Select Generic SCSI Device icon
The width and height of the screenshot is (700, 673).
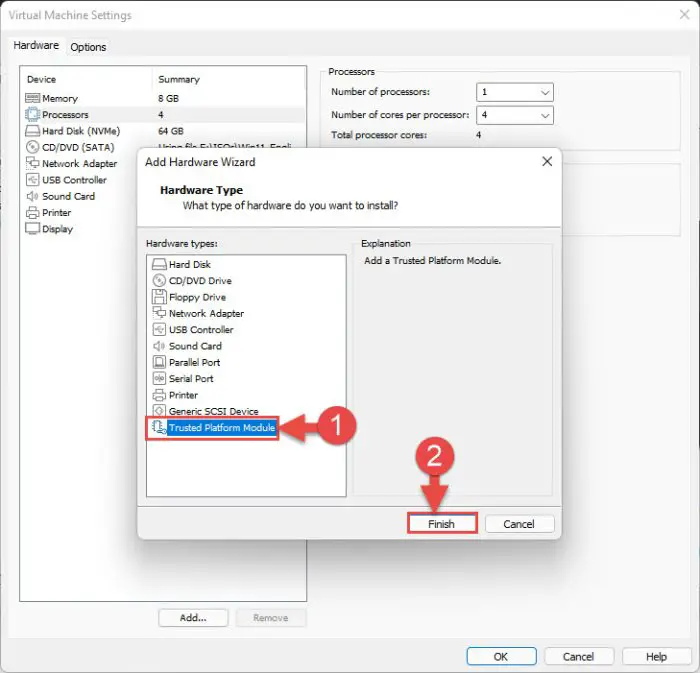[159, 411]
